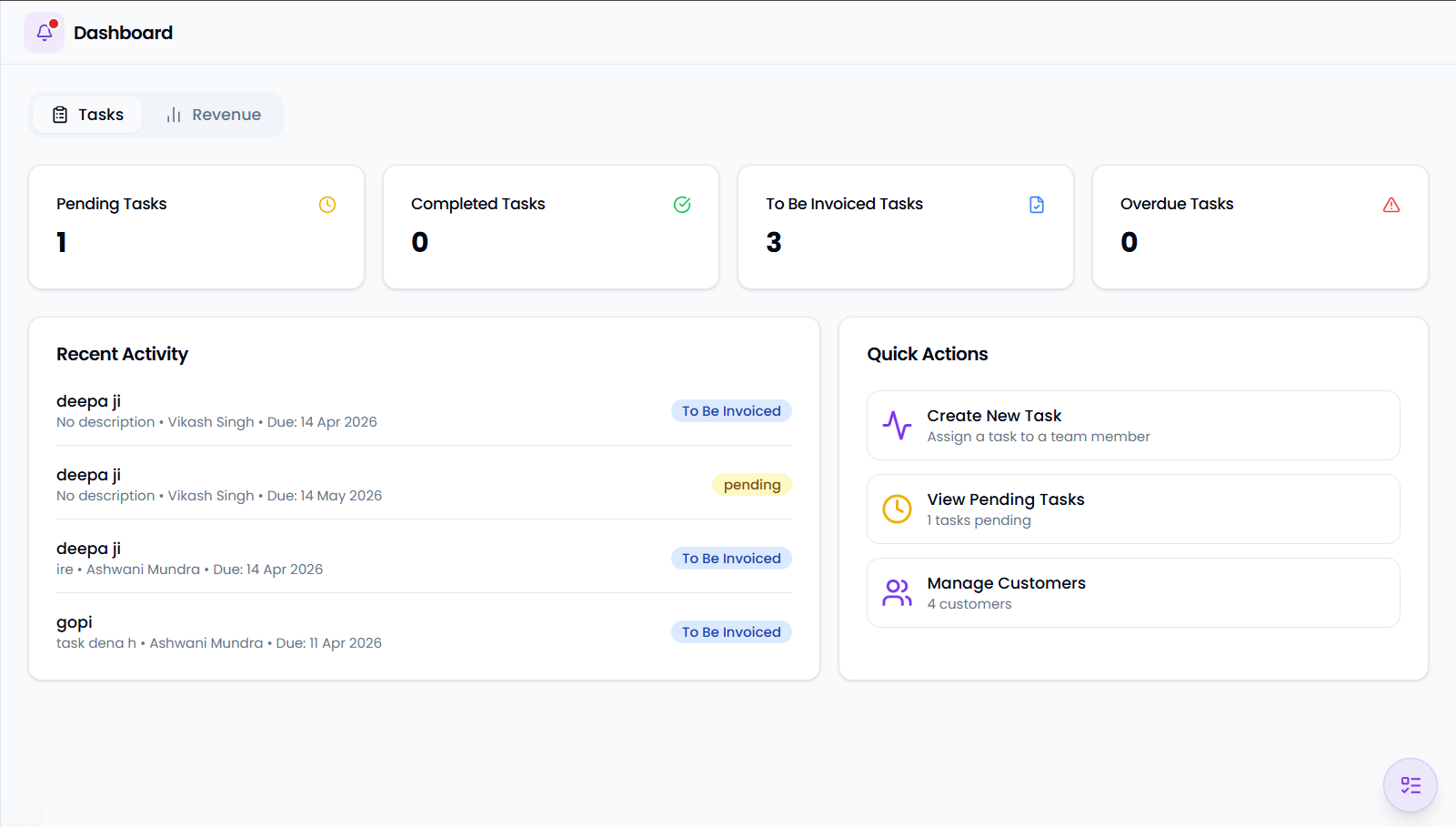The width and height of the screenshot is (1456, 827).
Task: Open Manage Customers quick action
Action: [x=1133, y=592]
